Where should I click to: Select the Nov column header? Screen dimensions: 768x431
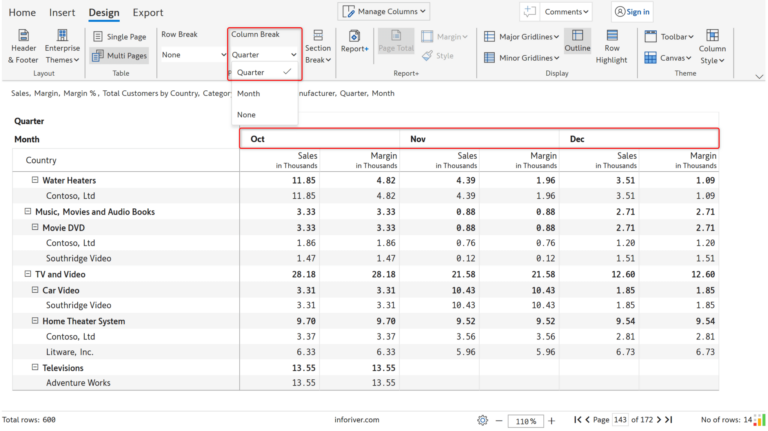[x=480, y=139]
